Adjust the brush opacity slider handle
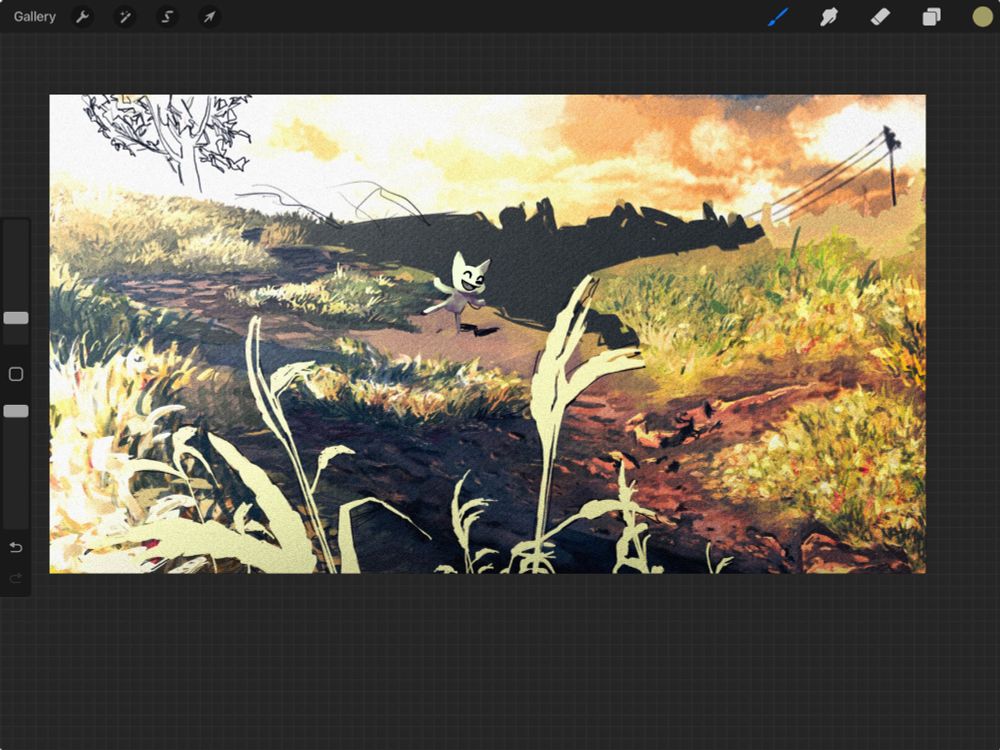Image resolution: width=1000 pixels, height=750 pixels. pos(16,411)
